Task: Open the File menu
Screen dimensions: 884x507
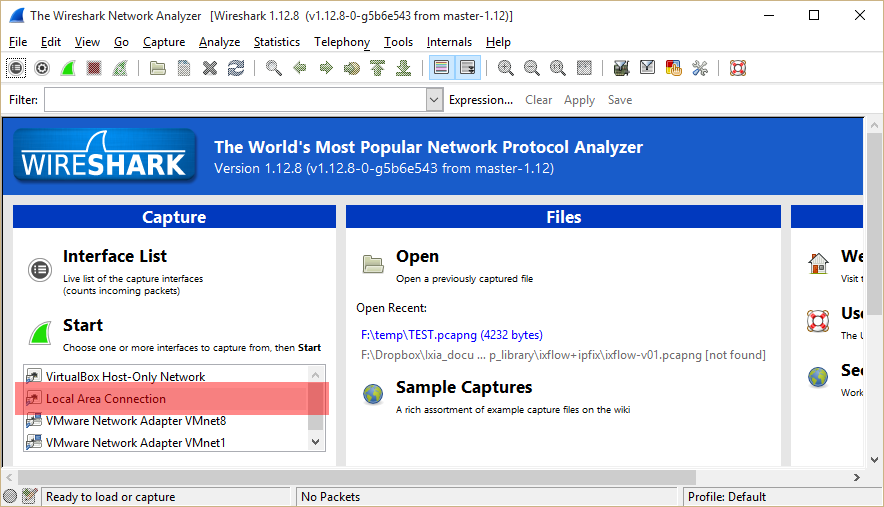Action: click(18, 42)
